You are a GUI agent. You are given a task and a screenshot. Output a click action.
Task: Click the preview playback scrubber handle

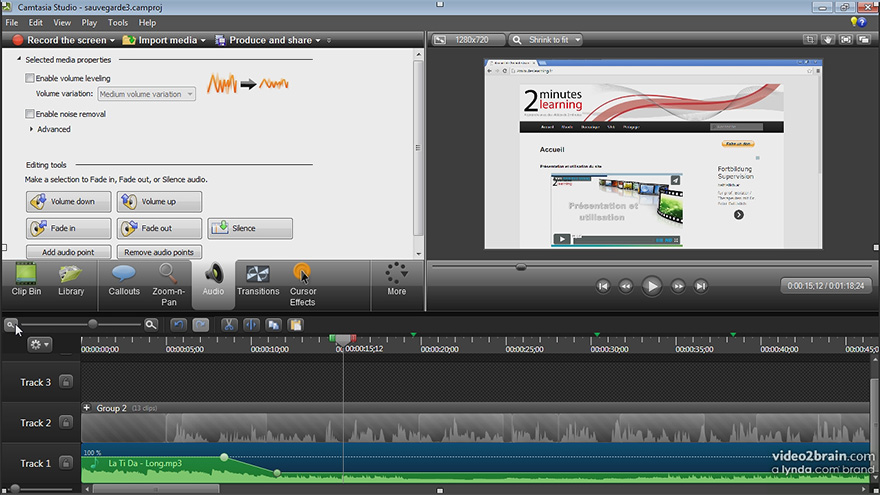[x=521, y=267]
